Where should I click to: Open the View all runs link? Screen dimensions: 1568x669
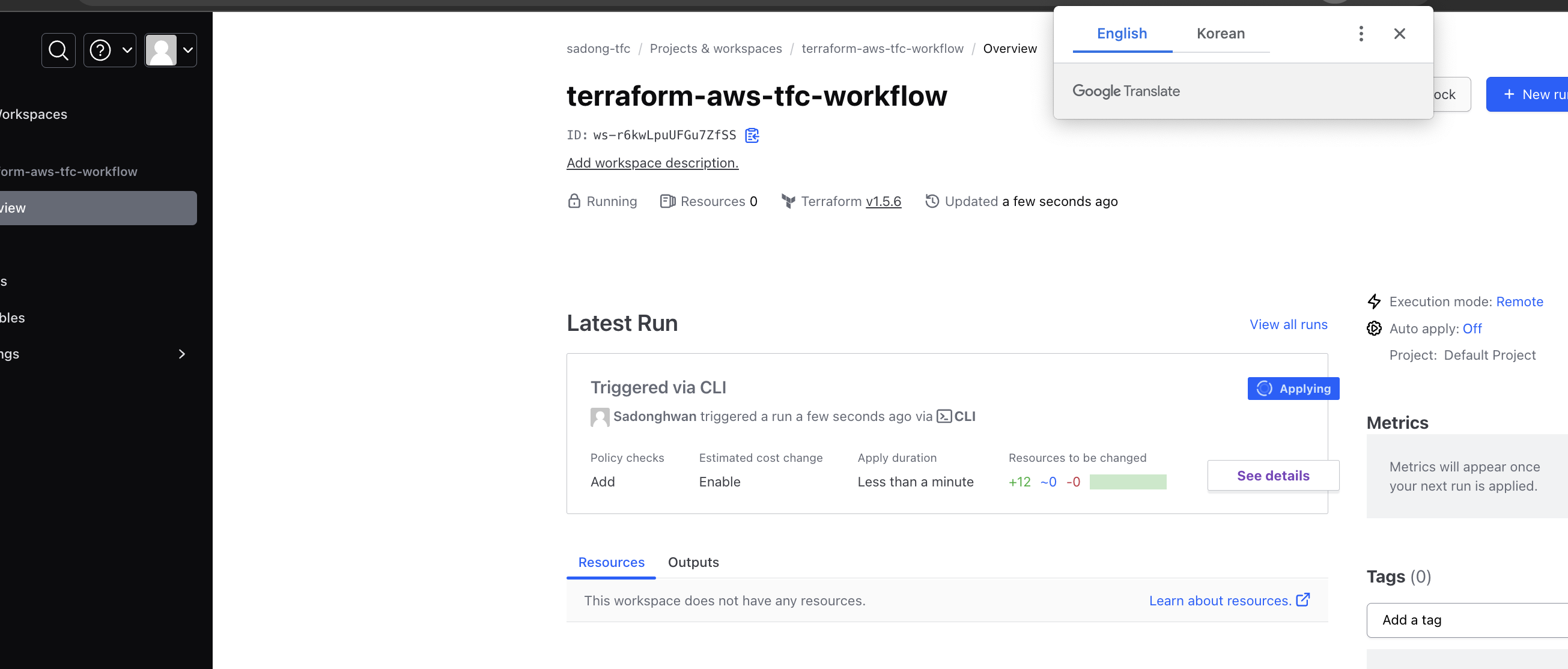point(1288,324)
